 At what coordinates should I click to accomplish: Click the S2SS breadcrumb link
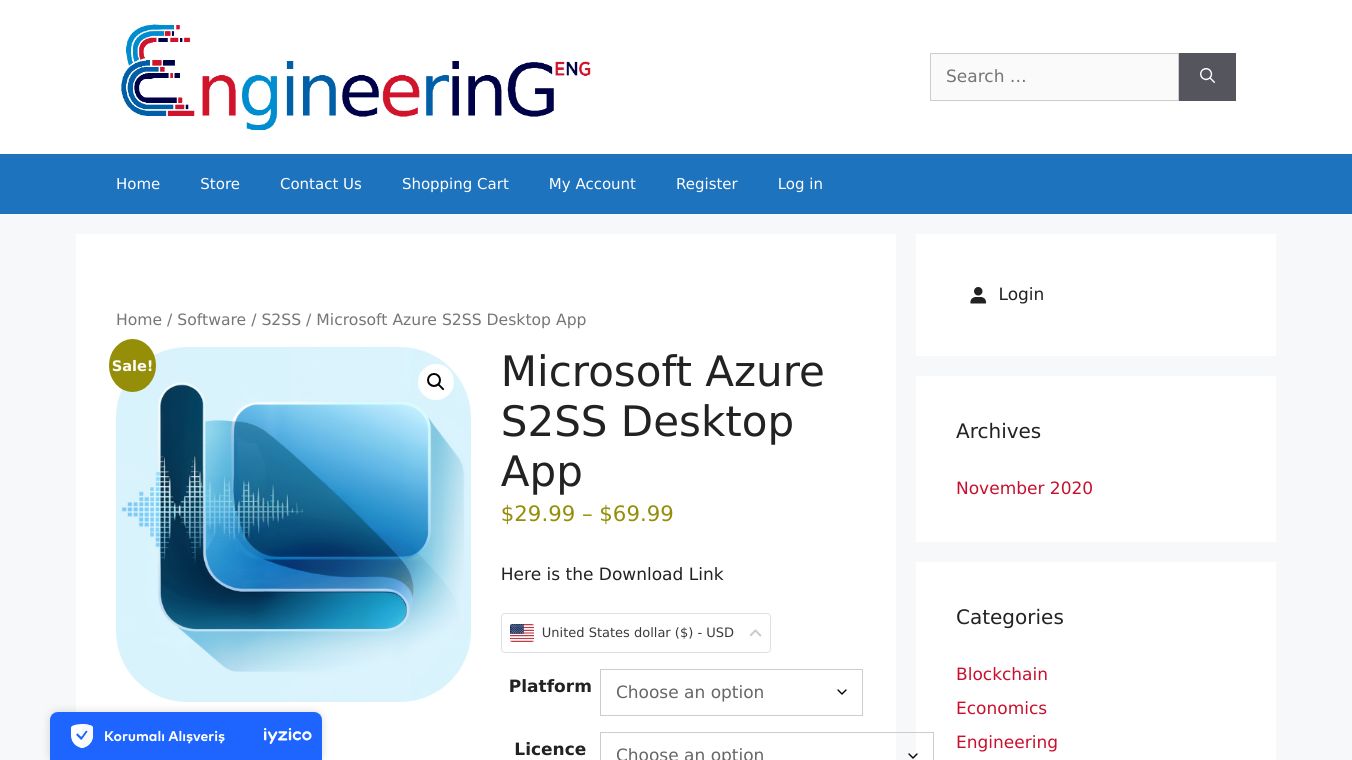281,320
